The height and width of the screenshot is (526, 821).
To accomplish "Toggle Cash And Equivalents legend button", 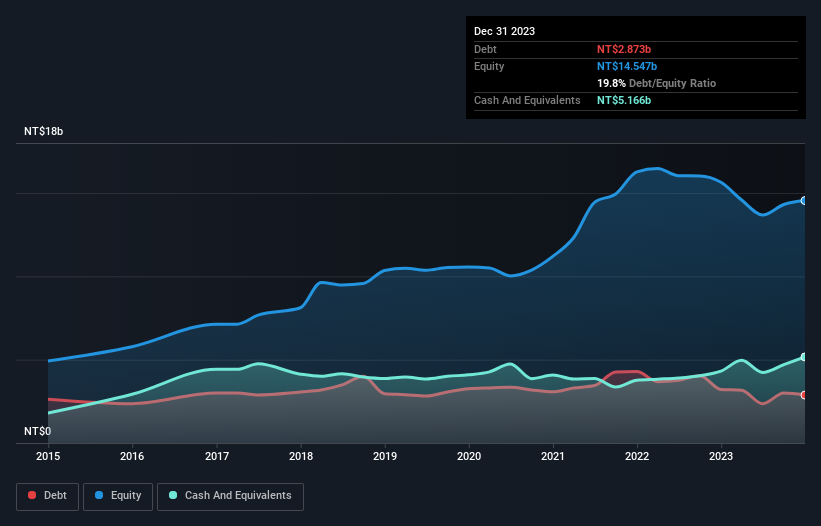I will click(230, 496).
